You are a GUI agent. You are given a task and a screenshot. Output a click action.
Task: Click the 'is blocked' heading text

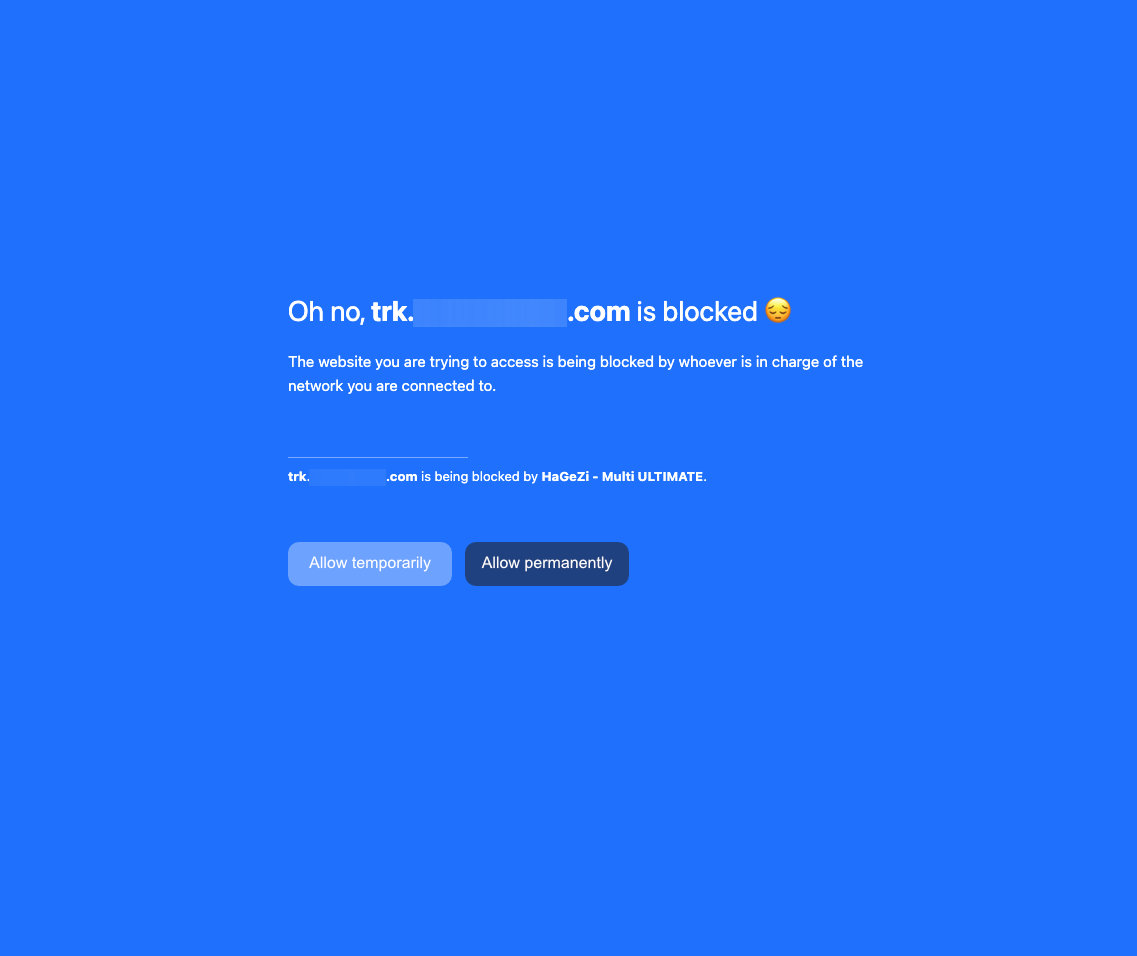point(697,312)
